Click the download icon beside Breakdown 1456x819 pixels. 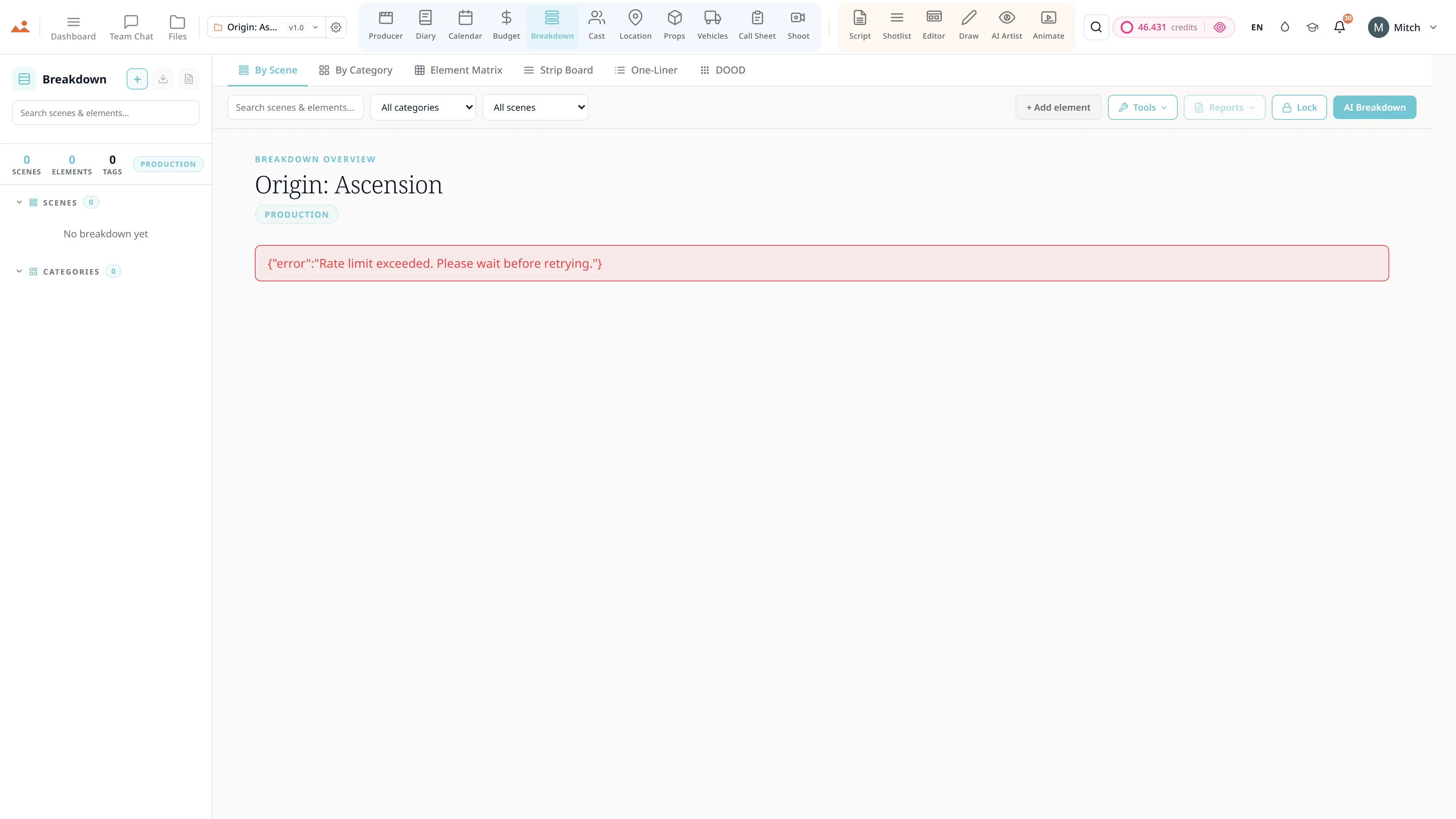163,79
